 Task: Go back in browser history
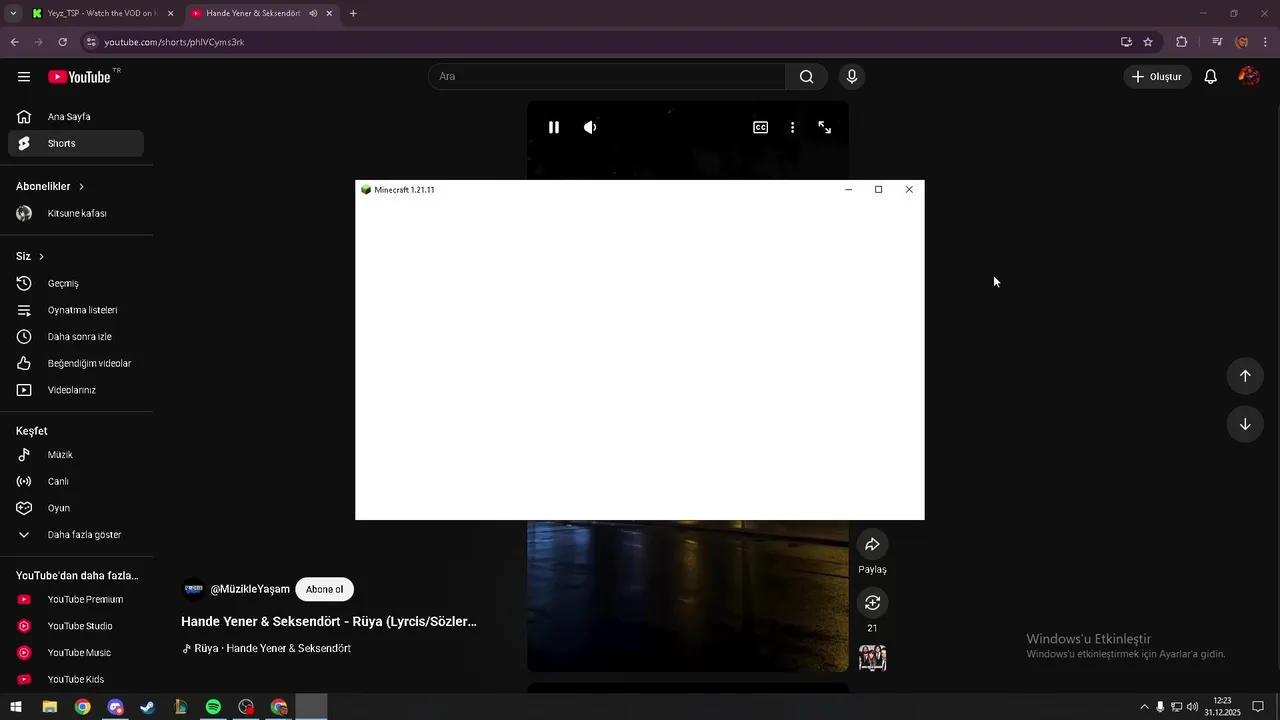pyautogui.click(x=14, y=42)
